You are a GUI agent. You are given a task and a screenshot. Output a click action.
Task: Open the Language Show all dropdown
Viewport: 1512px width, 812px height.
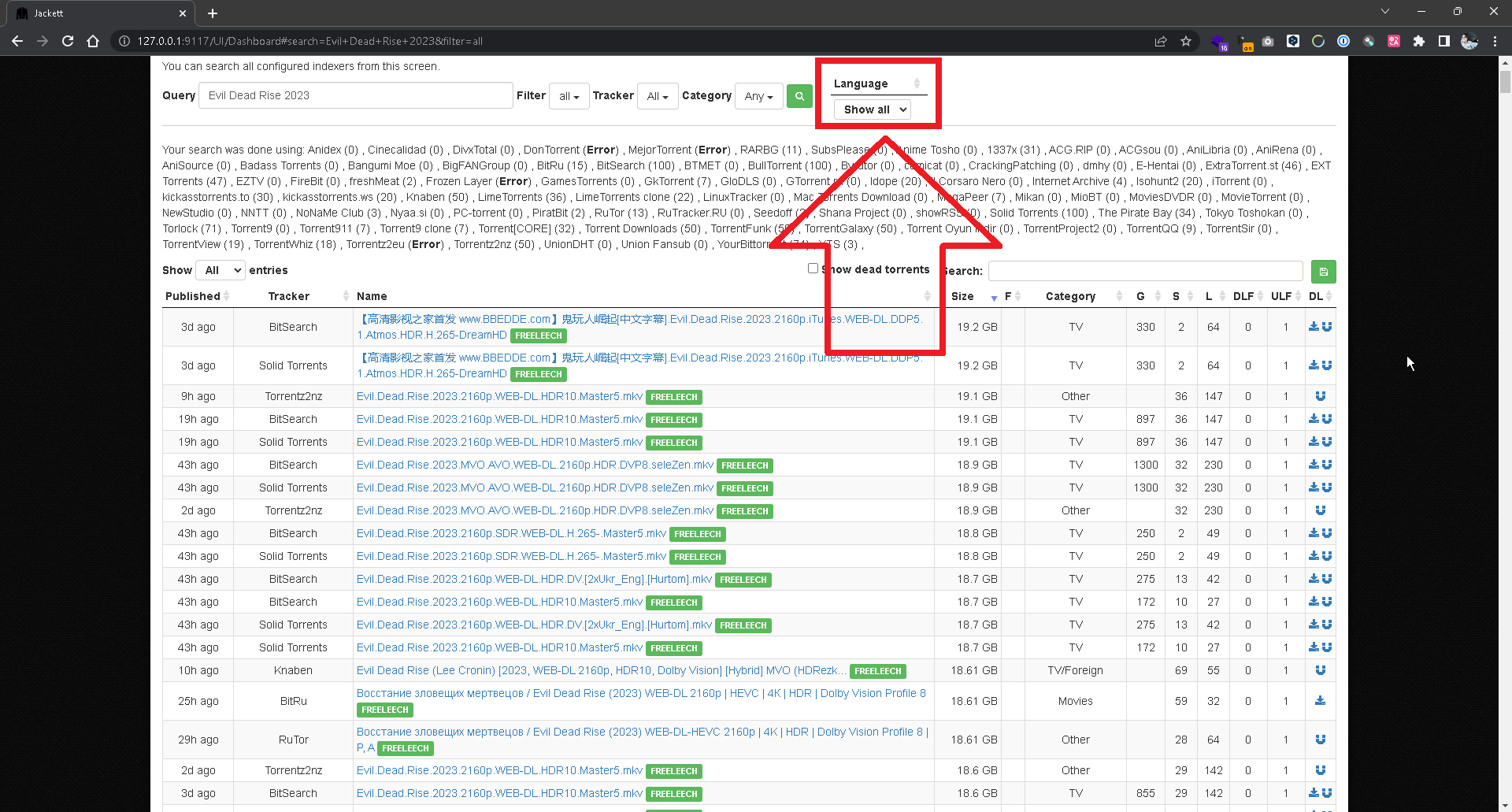(872, 109)
